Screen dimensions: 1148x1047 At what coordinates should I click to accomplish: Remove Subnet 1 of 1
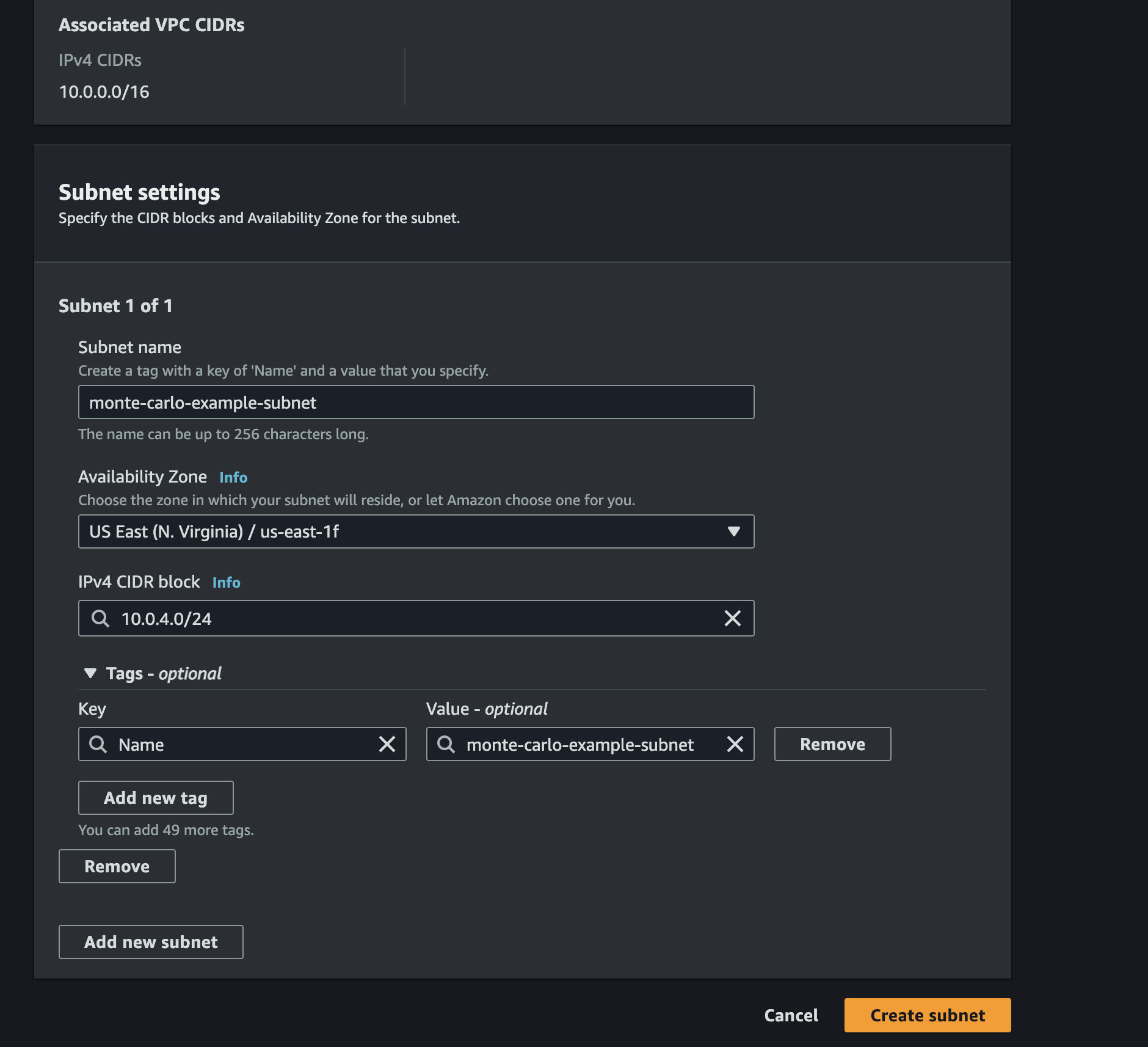(x=117, y=866)
